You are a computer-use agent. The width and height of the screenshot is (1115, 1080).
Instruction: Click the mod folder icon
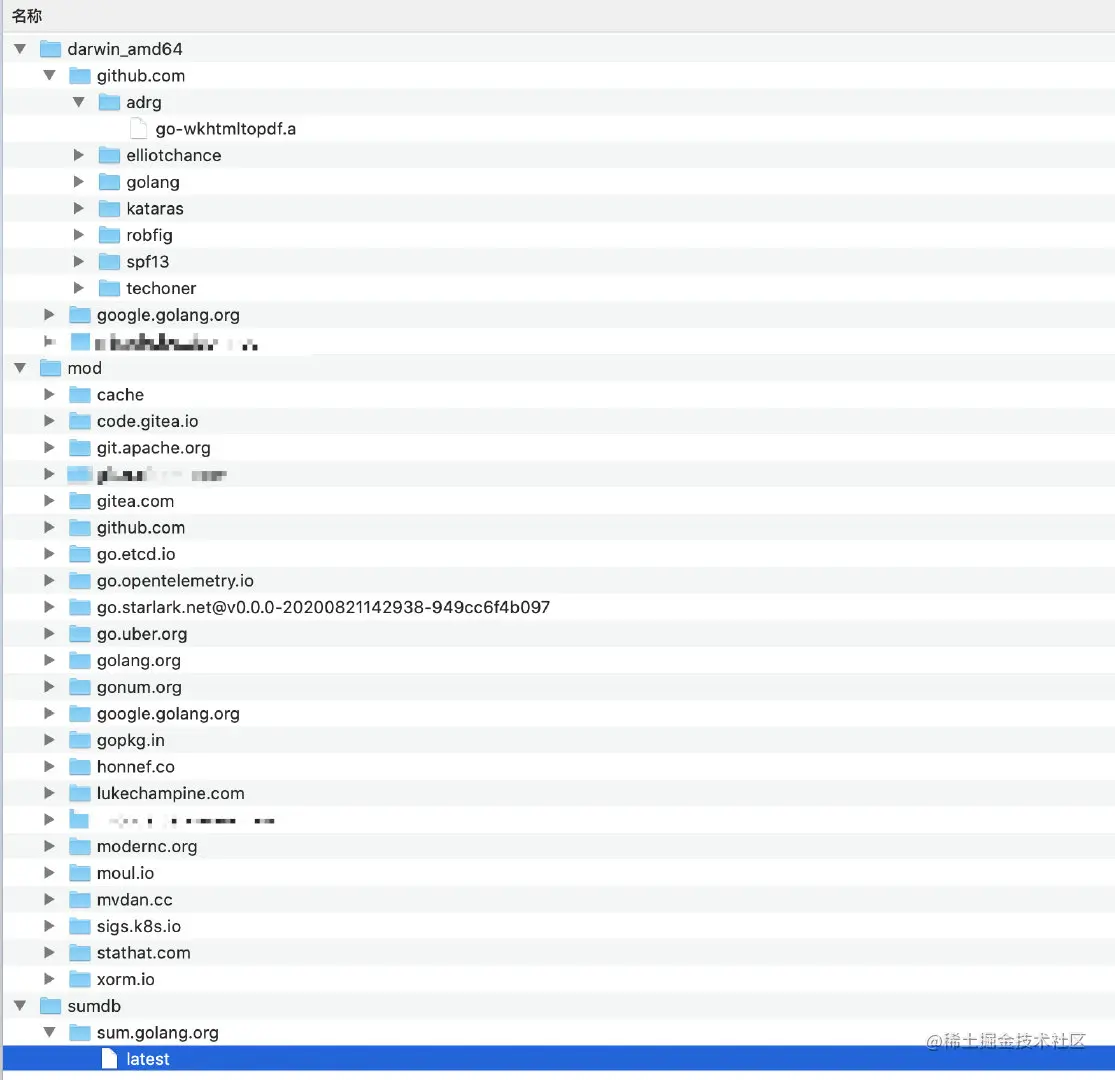(x=50, y=368)
